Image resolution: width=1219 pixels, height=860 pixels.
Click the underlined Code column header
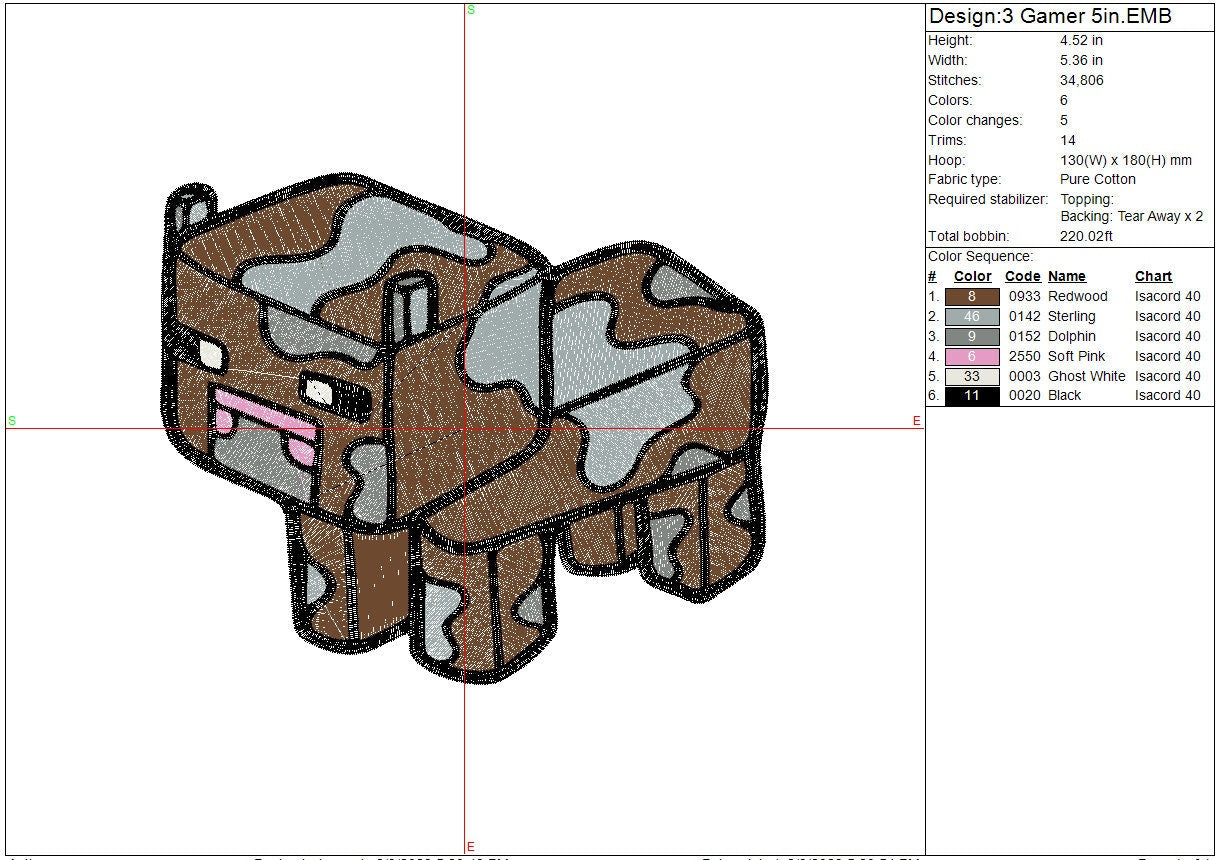(1022, 277)
